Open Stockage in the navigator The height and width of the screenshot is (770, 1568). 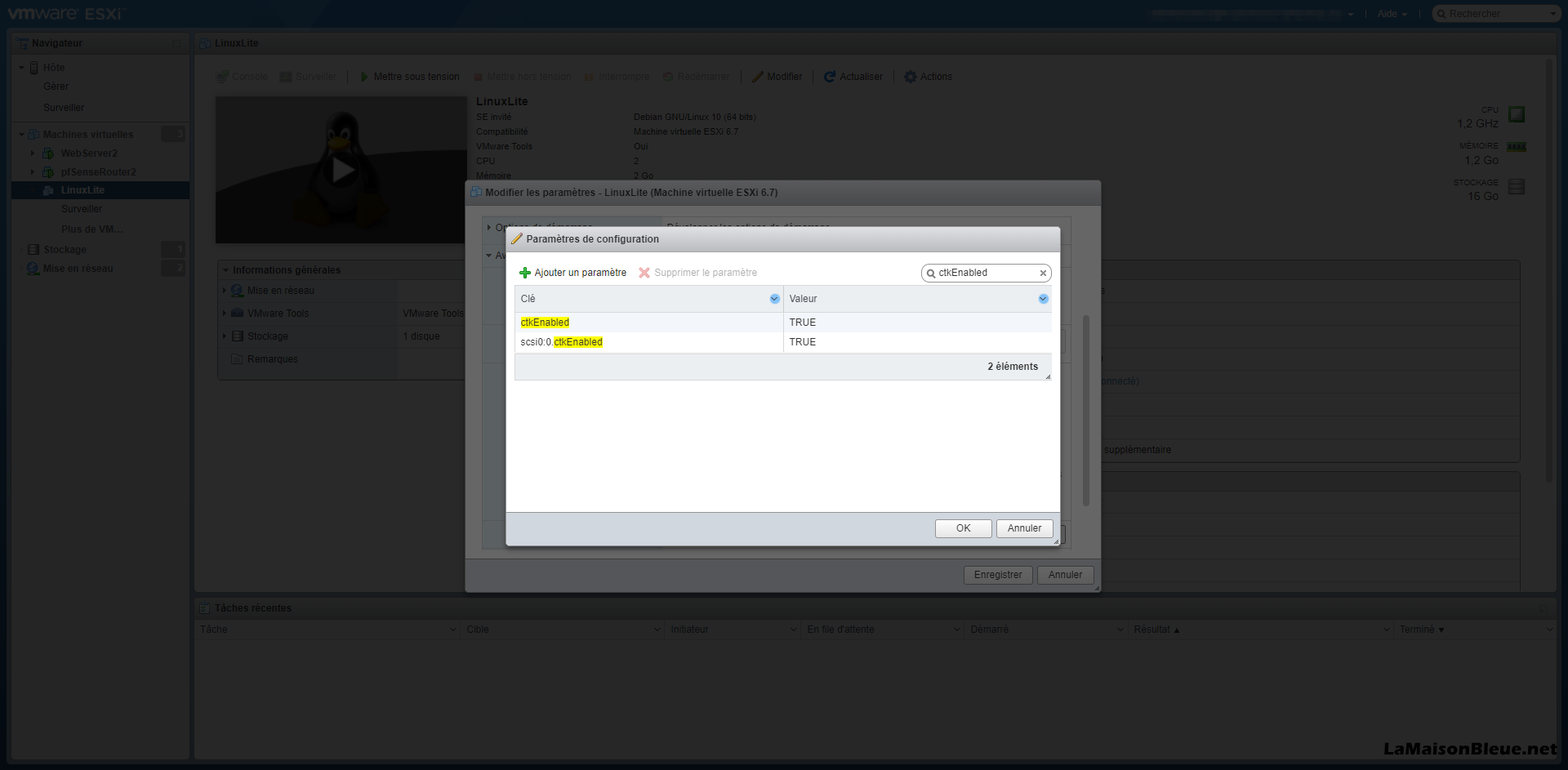tap(65, 250)
